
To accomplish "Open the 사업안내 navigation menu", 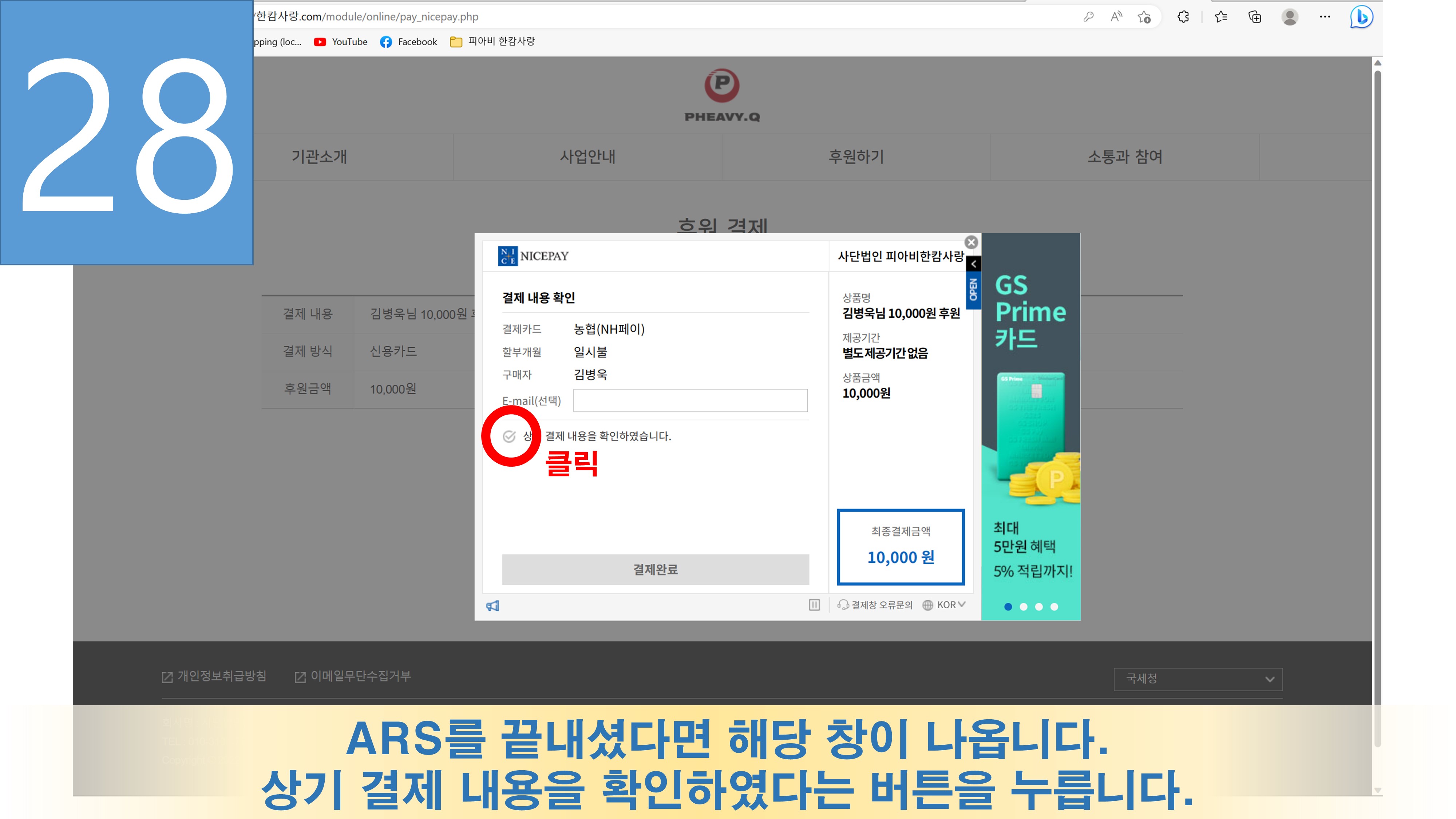I will (x=587, y=157).
